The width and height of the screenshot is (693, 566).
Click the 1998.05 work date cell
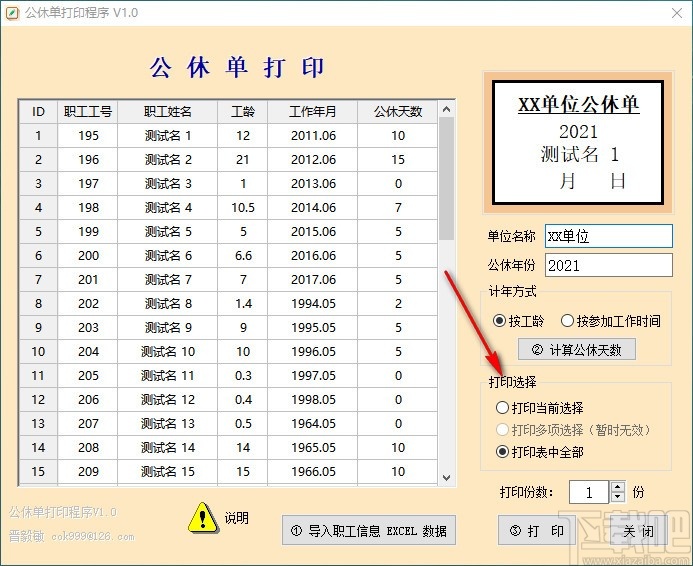(312, 399)
